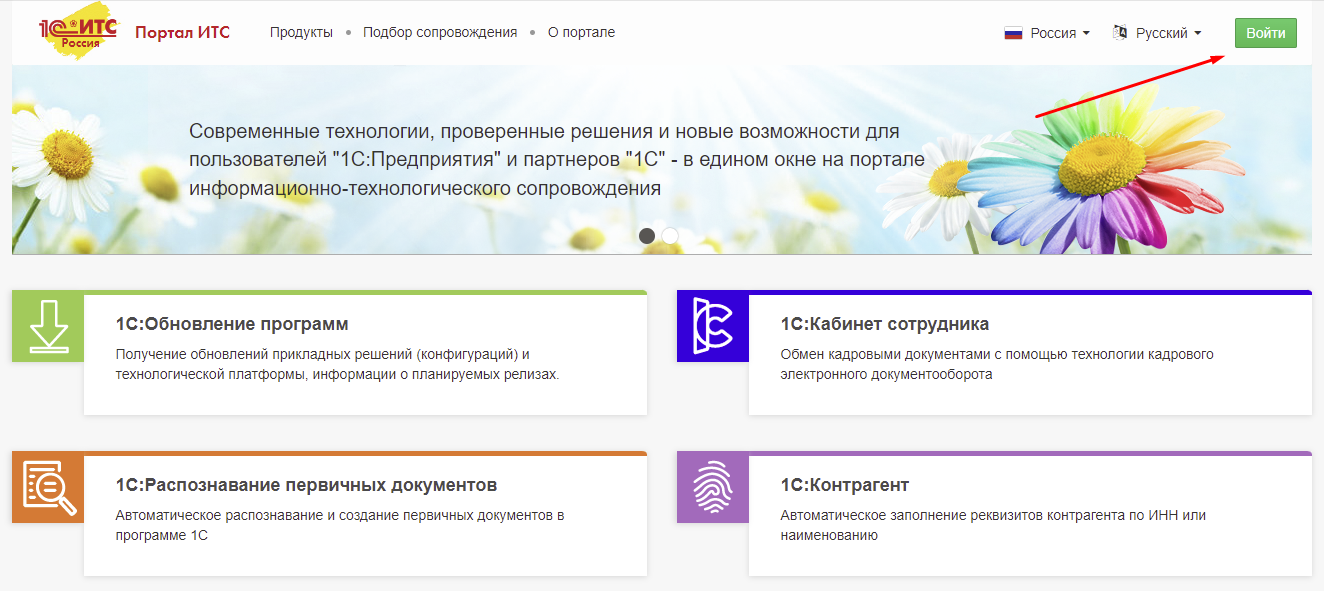Switch to the second carousel slide dot
1324x591 pixels.
point(670,236)
